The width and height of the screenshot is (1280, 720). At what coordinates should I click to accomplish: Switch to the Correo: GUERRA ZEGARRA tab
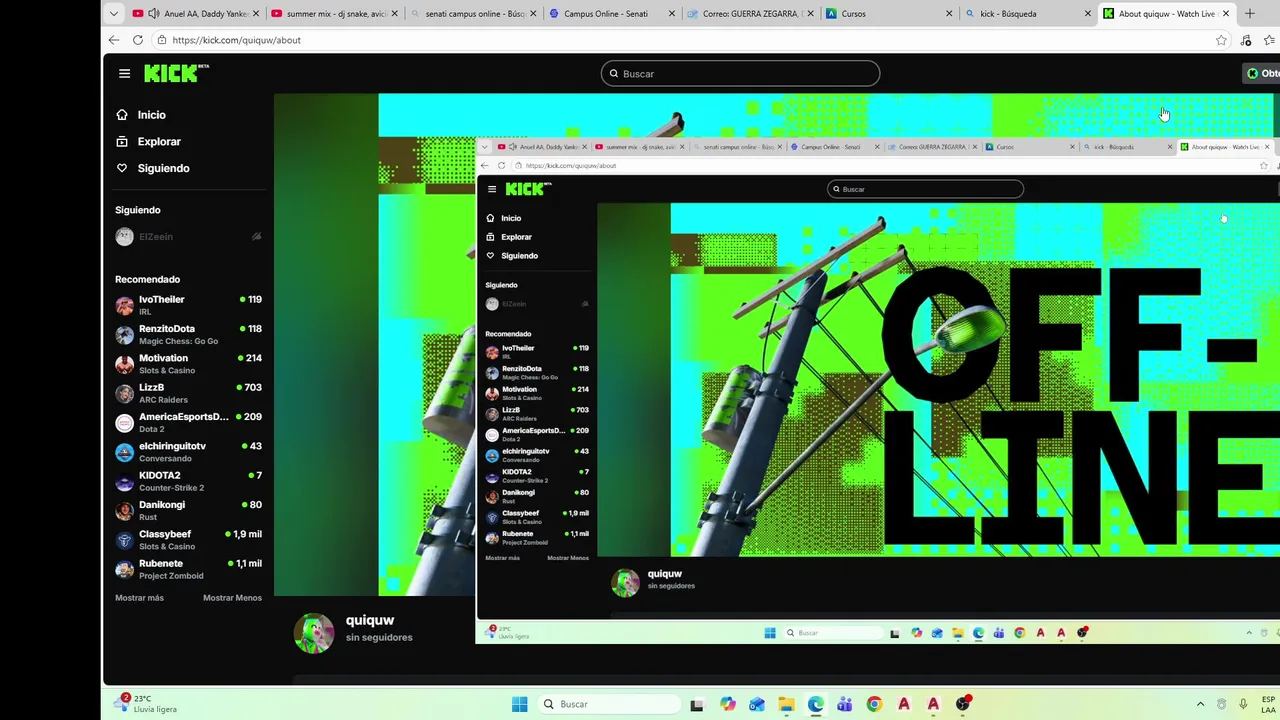[751, 14]
